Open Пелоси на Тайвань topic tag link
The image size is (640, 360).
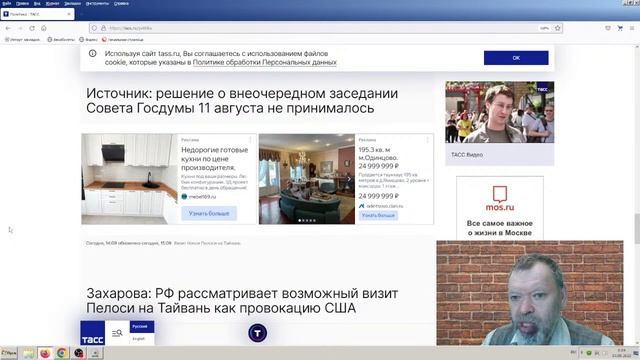(207, 243)
